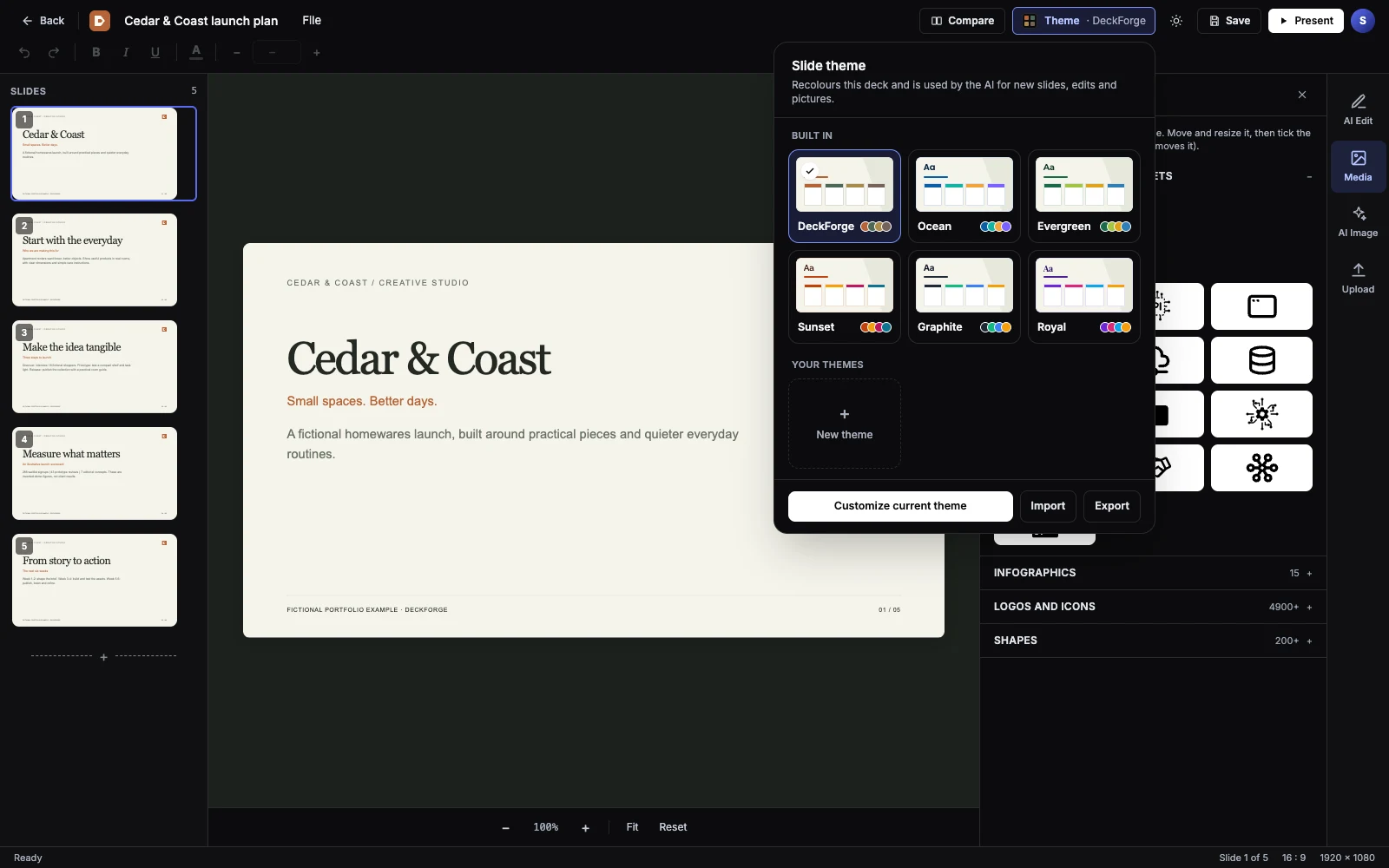The image size is (1389, 868).
Task: Toggle italic formatting
Action: pyautogui.click(x=126, y=53)
